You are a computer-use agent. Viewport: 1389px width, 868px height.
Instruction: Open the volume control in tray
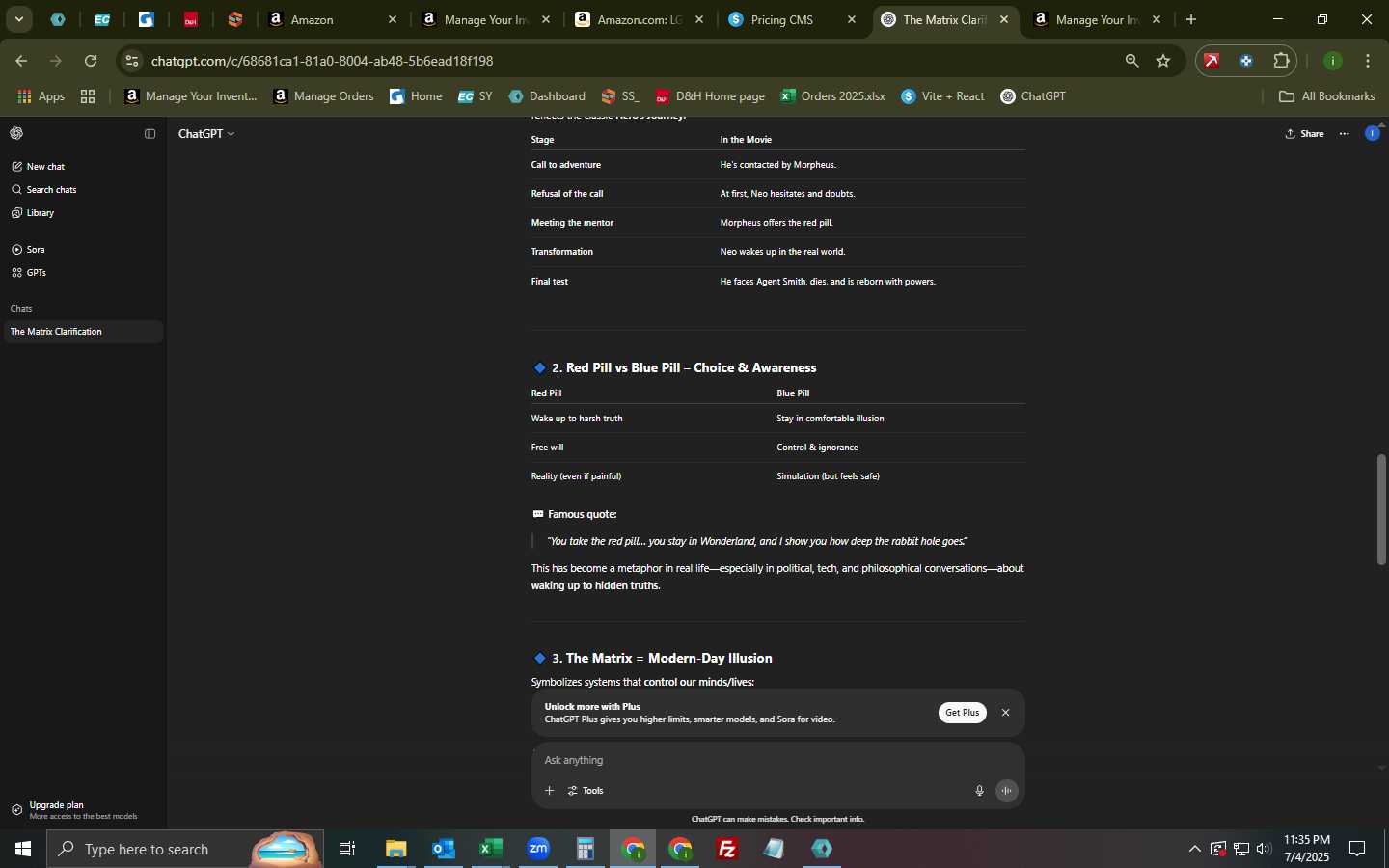1264,849
